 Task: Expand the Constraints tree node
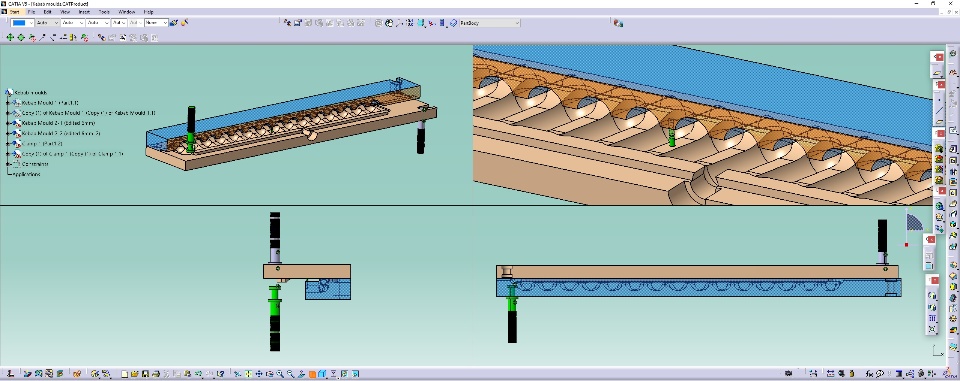tap(7, 164)
